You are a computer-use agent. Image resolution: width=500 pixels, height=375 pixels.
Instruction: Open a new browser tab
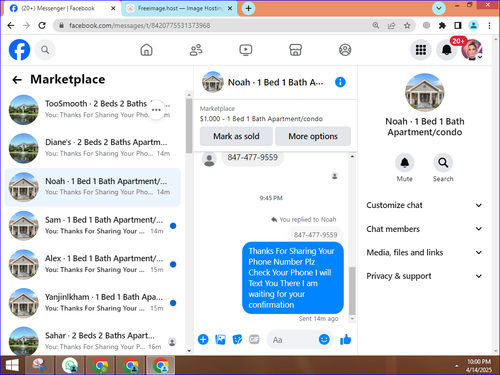(x=248, y=8)
